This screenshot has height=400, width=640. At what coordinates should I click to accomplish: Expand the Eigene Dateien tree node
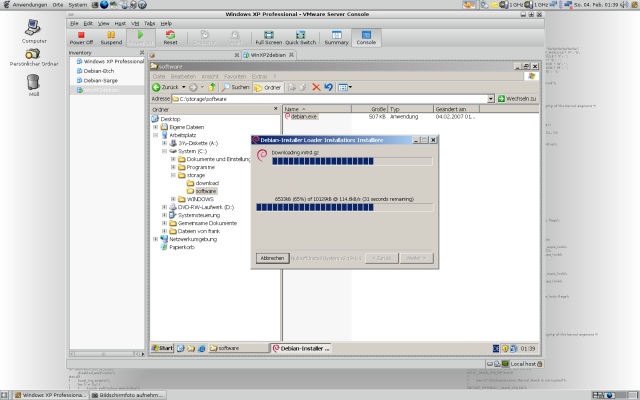tap(156, 127)
